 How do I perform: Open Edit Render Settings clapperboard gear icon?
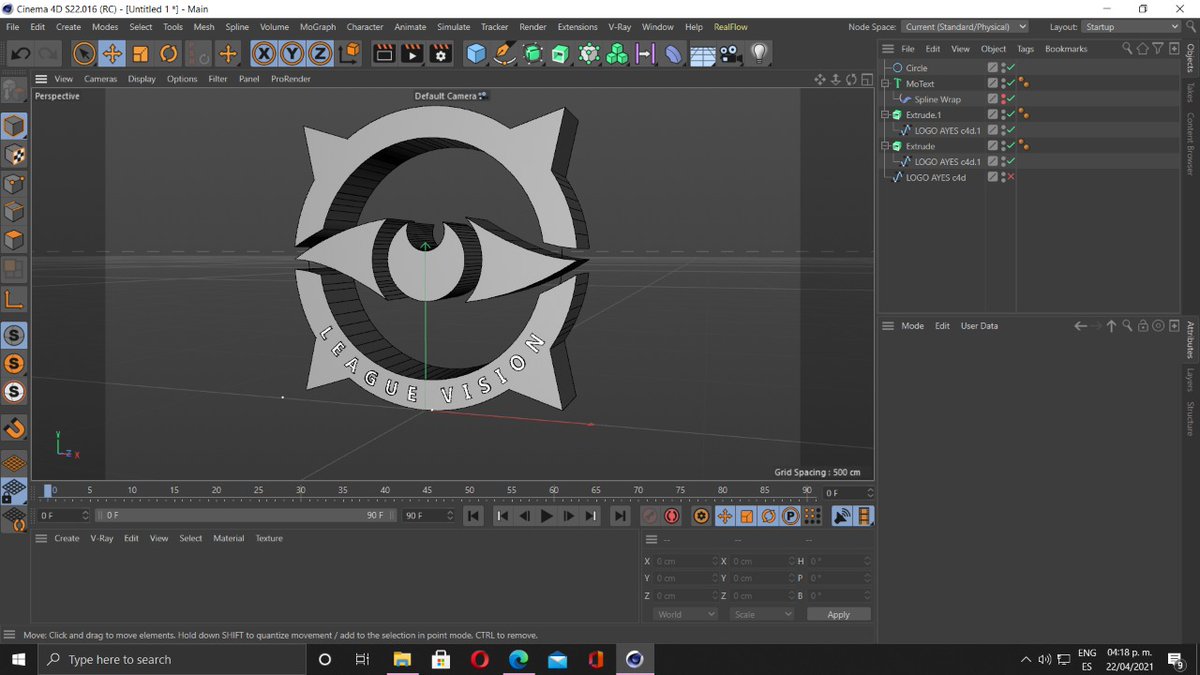click(x=441, y=53)
